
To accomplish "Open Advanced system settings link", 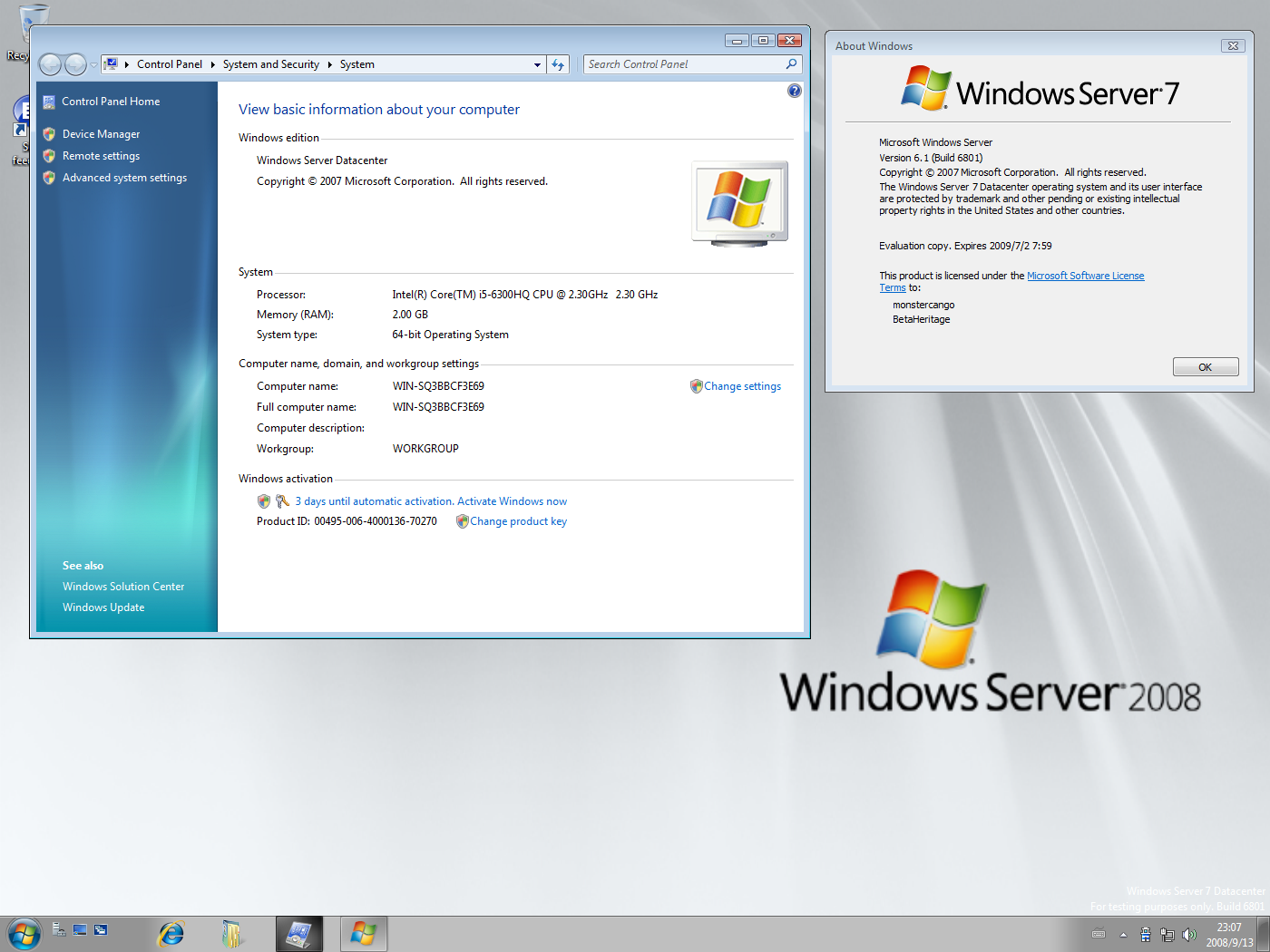I will tap(124, 178).
